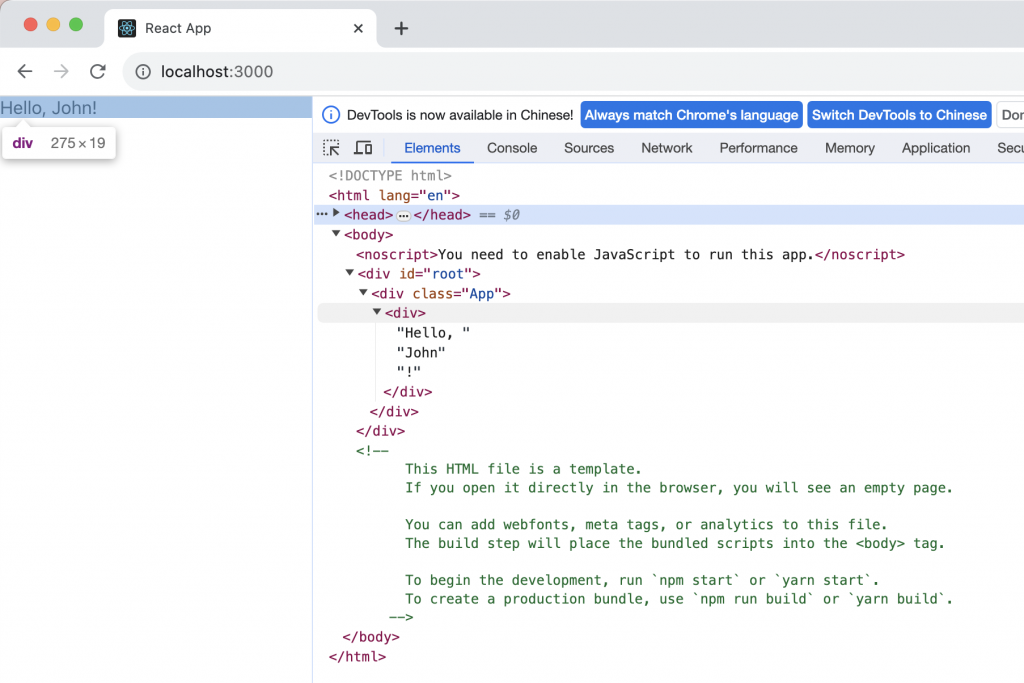Collapse the div class App node
This screenshot has height=683, width=1024.
[363, 292]
